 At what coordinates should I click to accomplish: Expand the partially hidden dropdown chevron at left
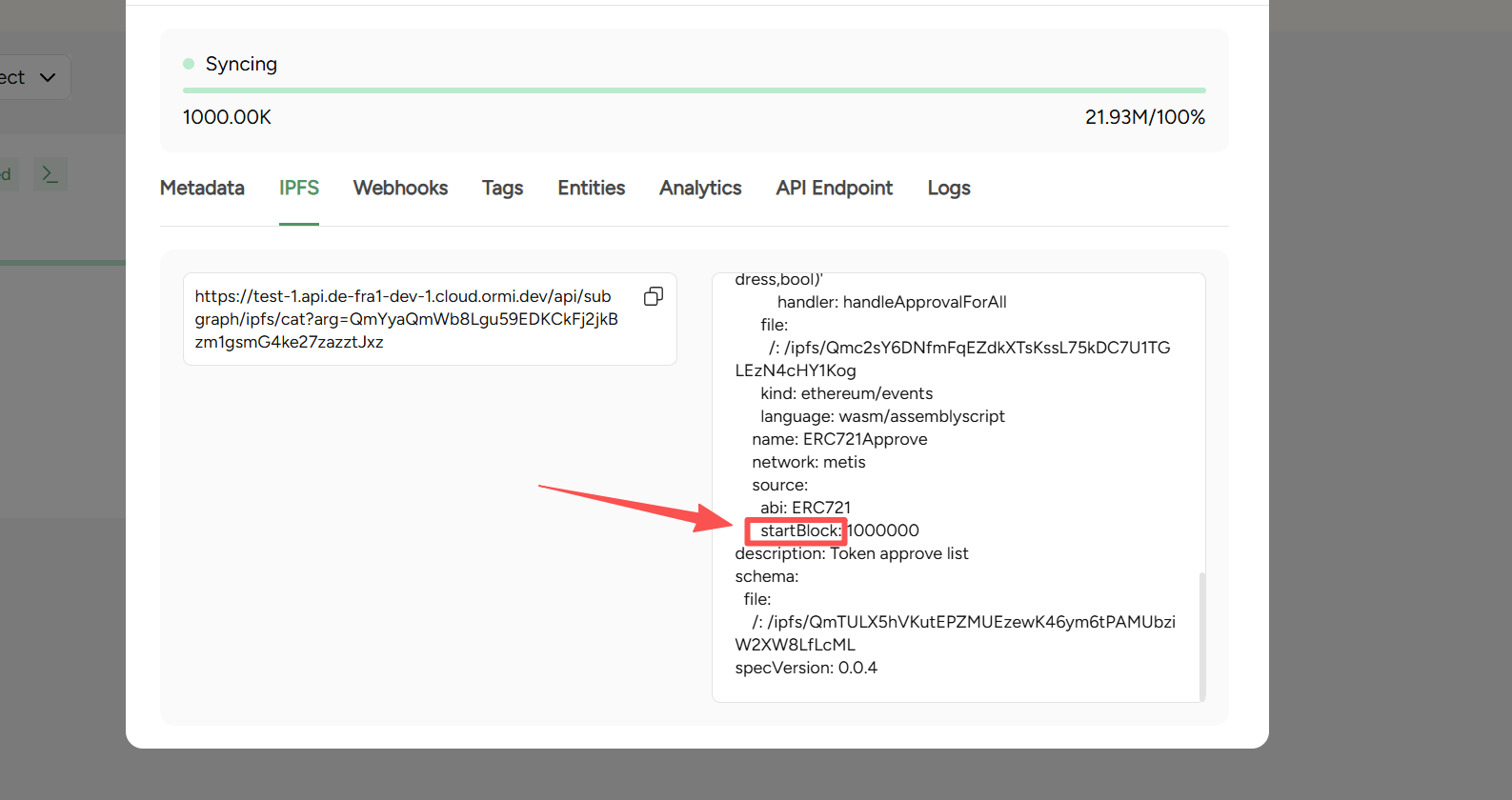pyautogui.click(x=48, y=77)
